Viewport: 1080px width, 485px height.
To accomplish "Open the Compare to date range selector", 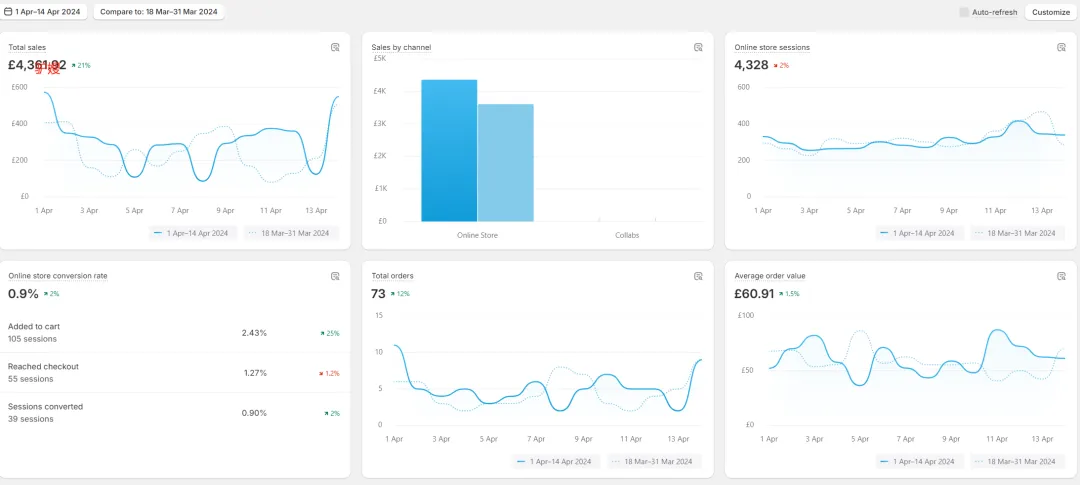I will [159, 12].
